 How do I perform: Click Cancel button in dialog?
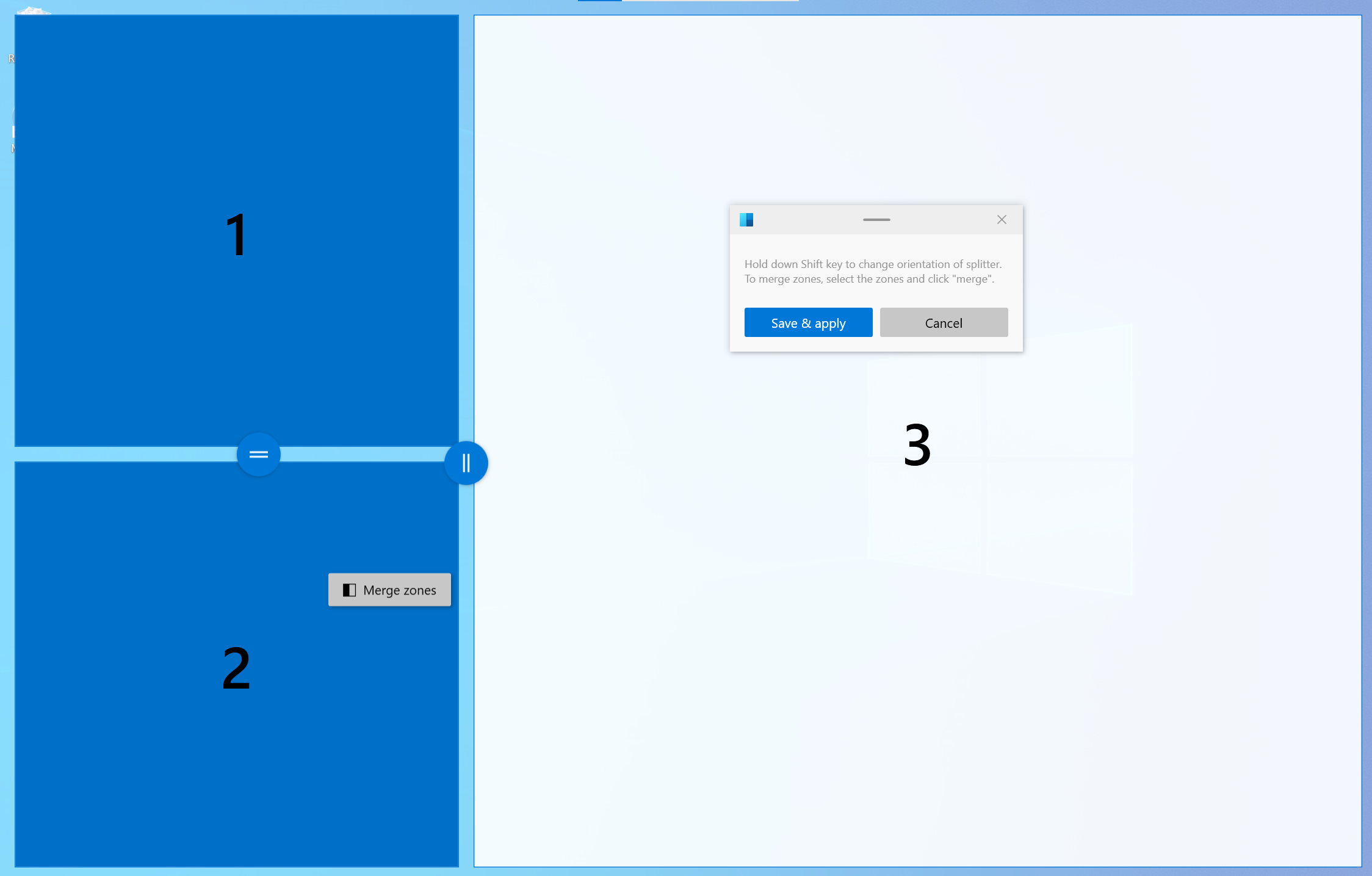click(x=943, y=322)
